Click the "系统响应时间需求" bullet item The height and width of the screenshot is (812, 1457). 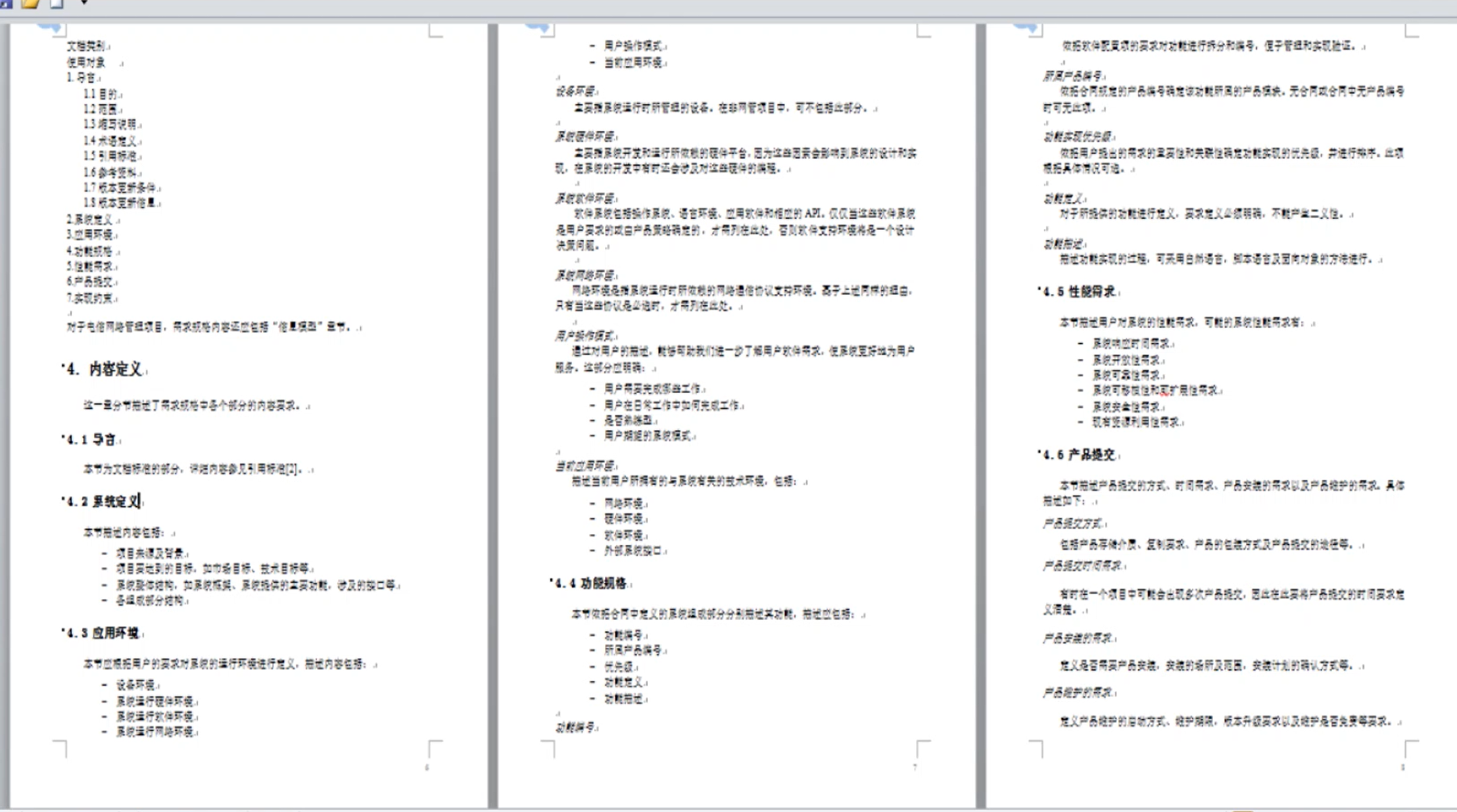1132,343
